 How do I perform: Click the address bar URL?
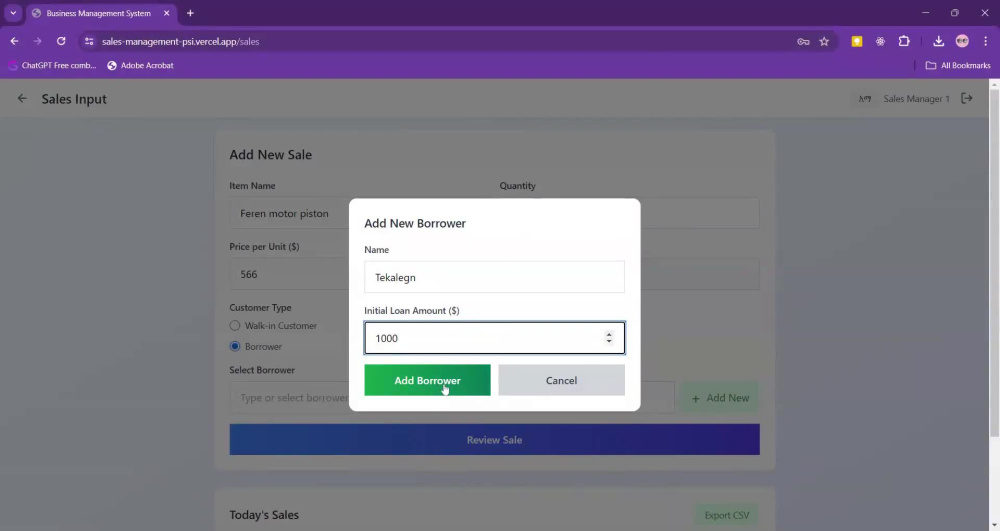[x=180, y=41]
